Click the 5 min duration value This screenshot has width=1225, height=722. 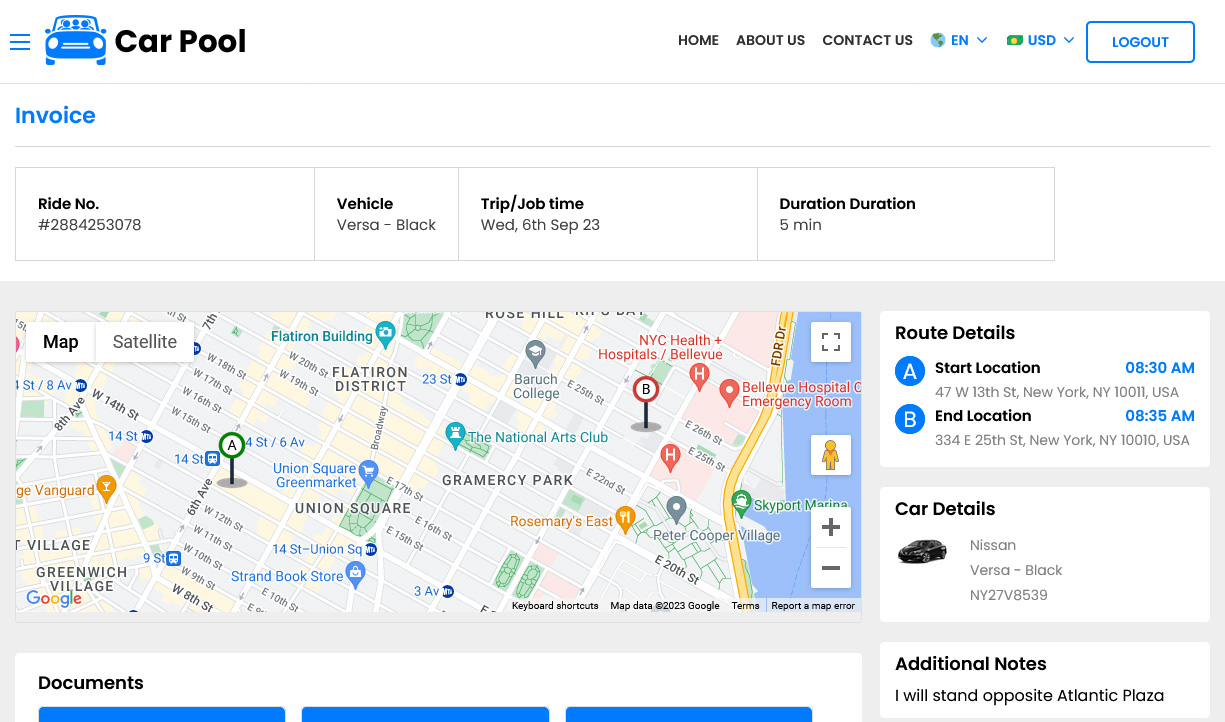(x=800, y=225)
